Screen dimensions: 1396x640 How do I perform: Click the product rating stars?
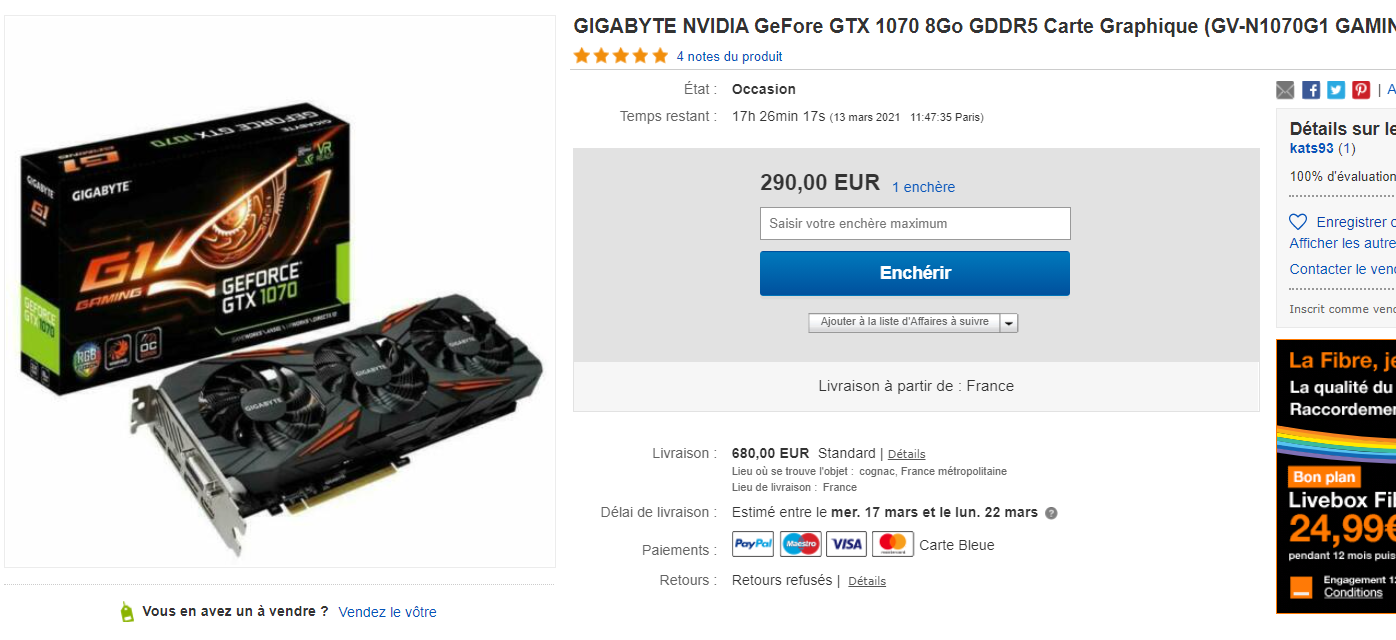pos(621,56)
